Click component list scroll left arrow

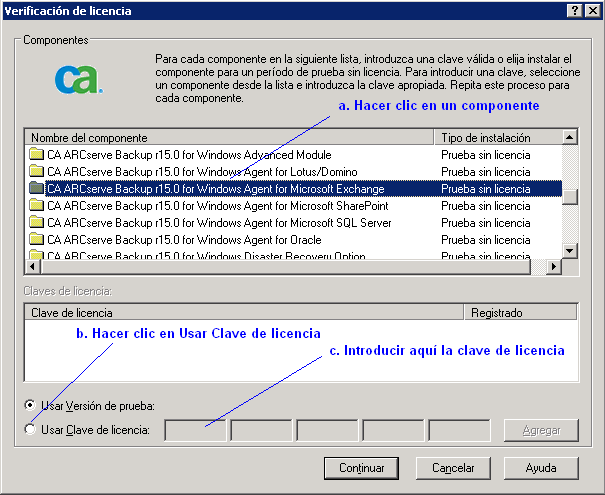[33, 266]
